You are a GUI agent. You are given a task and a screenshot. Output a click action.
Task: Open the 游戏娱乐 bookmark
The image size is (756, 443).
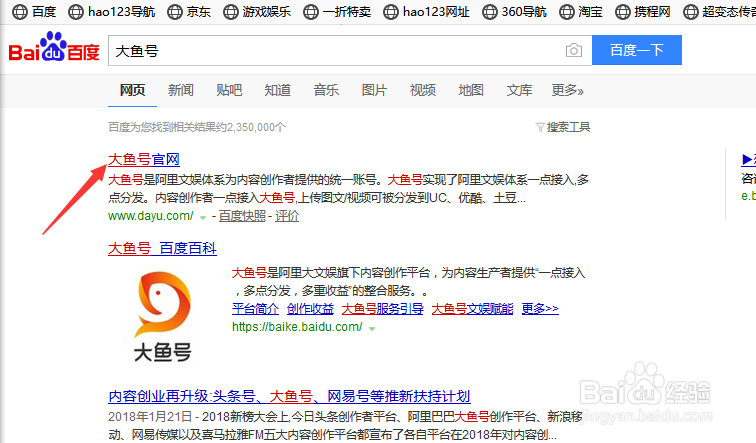coord(257,12)
